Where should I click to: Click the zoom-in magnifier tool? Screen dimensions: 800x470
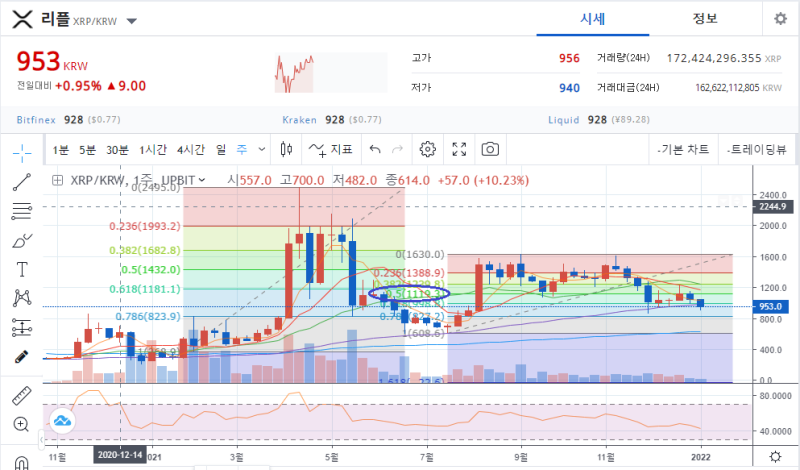pos(21,424)
